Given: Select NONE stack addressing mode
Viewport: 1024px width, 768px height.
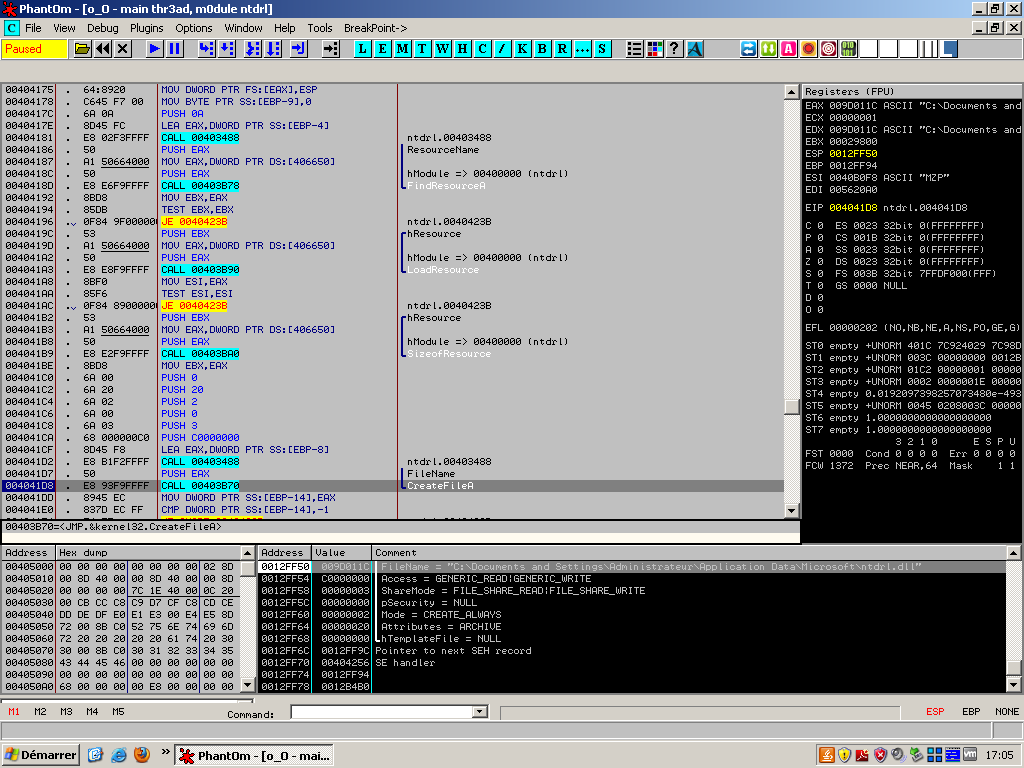Looking at the screenshot, I should pyautogui.click(x=1007, y=712).
